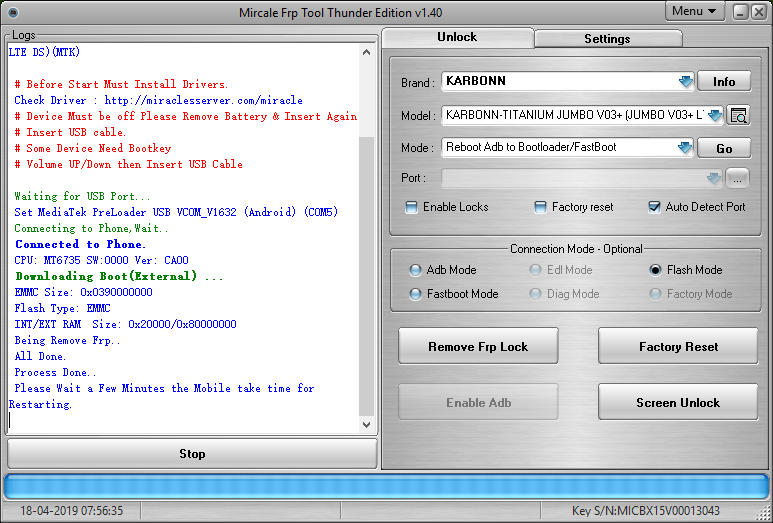
Task: Select Diag Mode radio button
Action: coord(535,294)
